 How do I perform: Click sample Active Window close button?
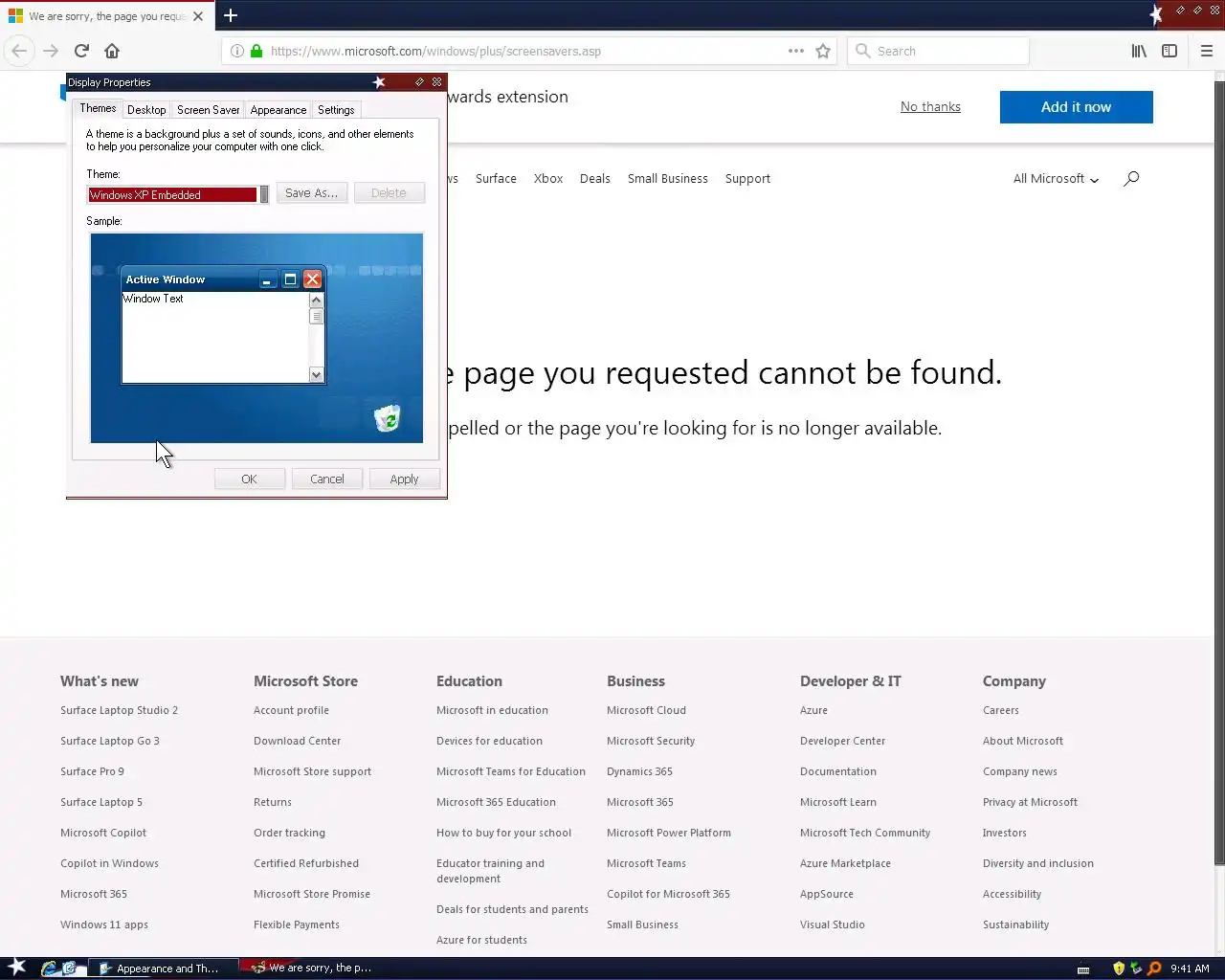[312, 279]
